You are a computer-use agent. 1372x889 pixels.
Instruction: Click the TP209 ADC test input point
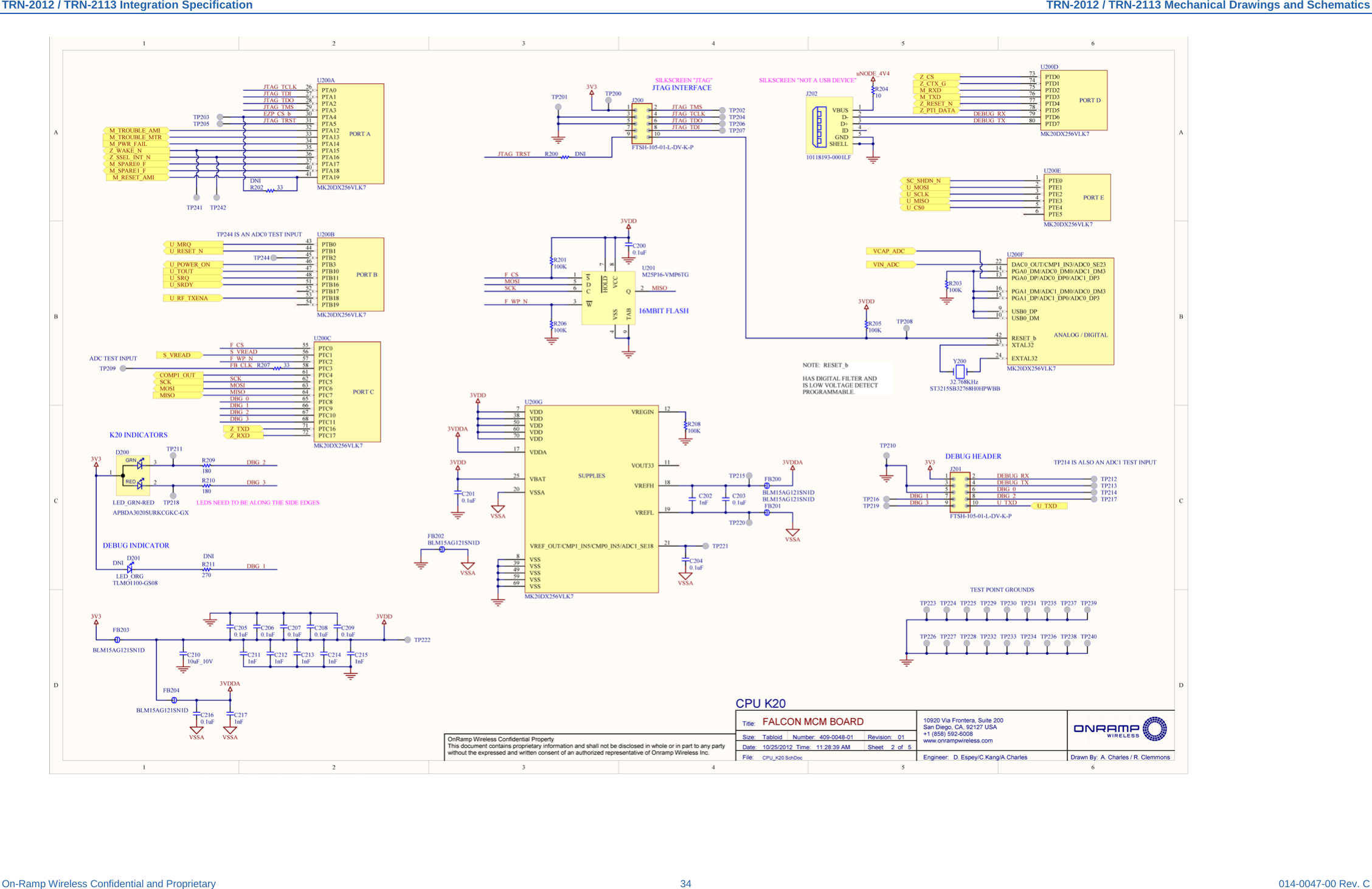123,368
